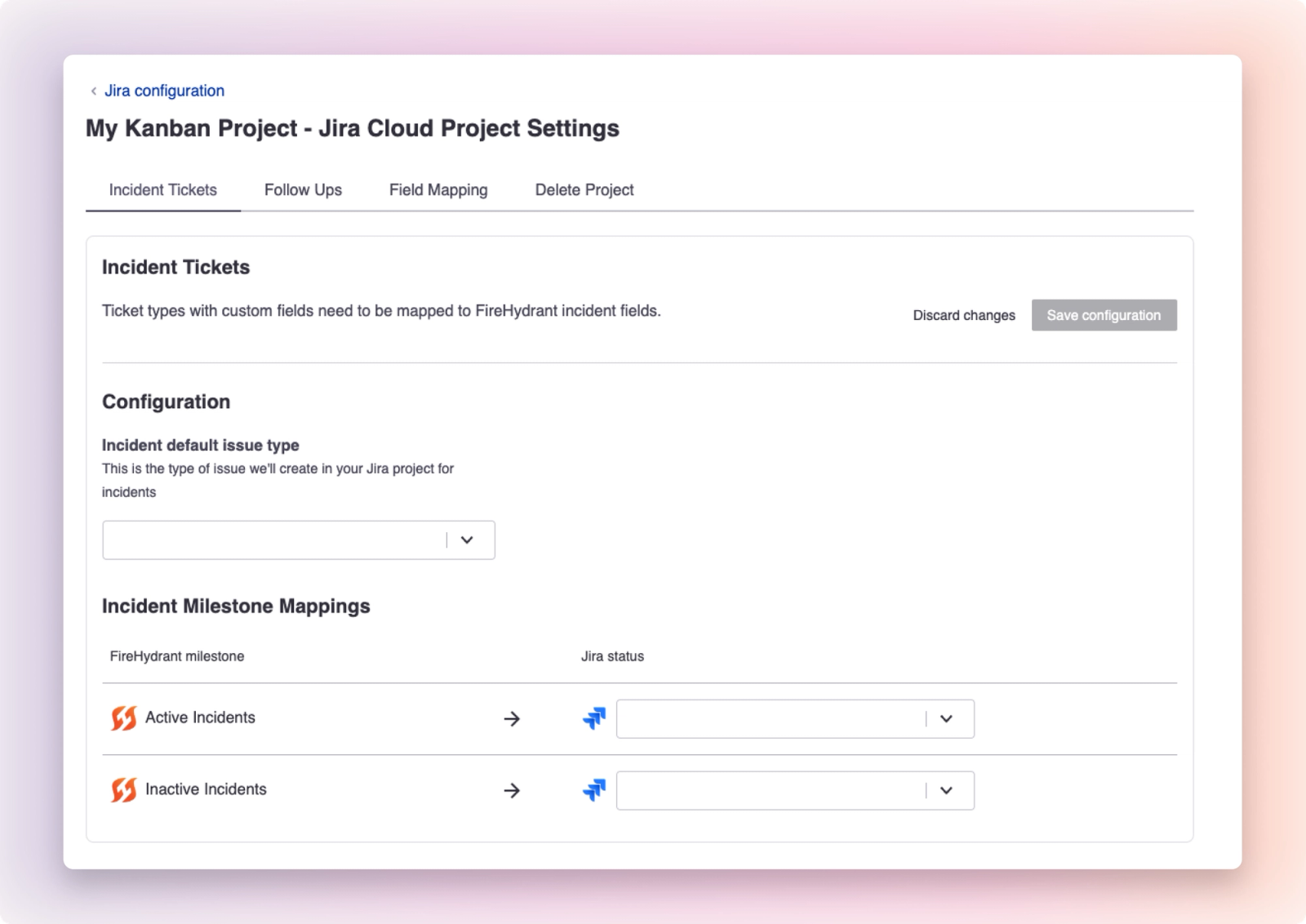1306x924 pixels.
Task: Click the Jira icon in Inactive Incidents row
Action: pyautogui.click(x=594, y=790)
